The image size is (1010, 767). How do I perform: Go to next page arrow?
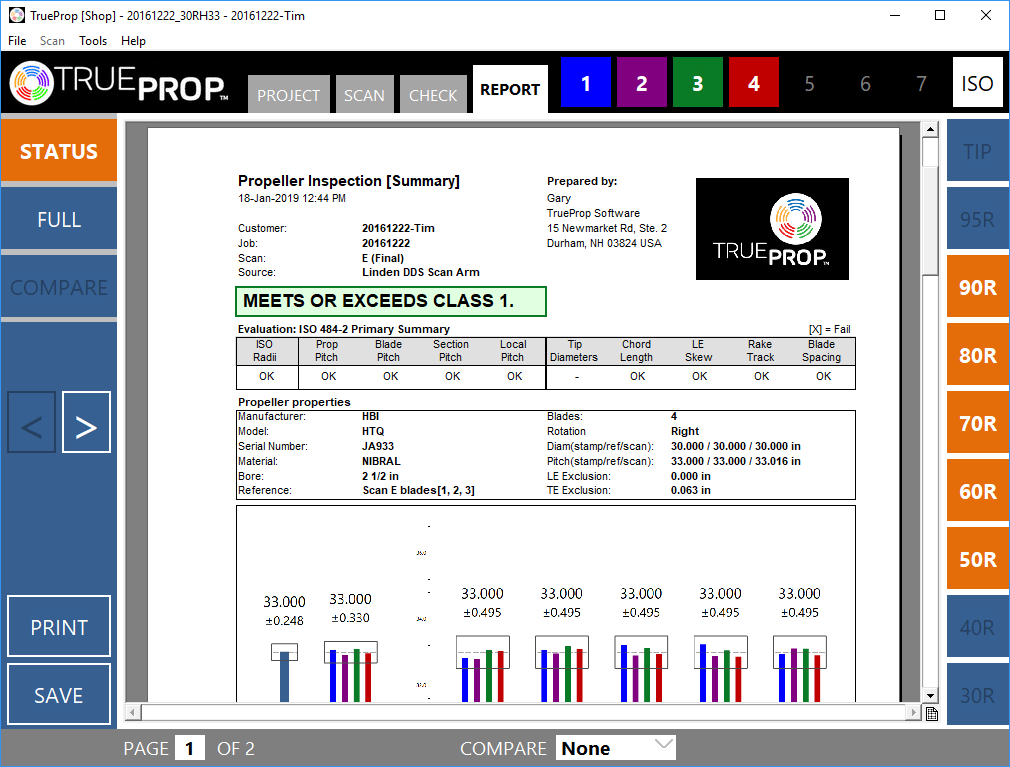[86, 427]
